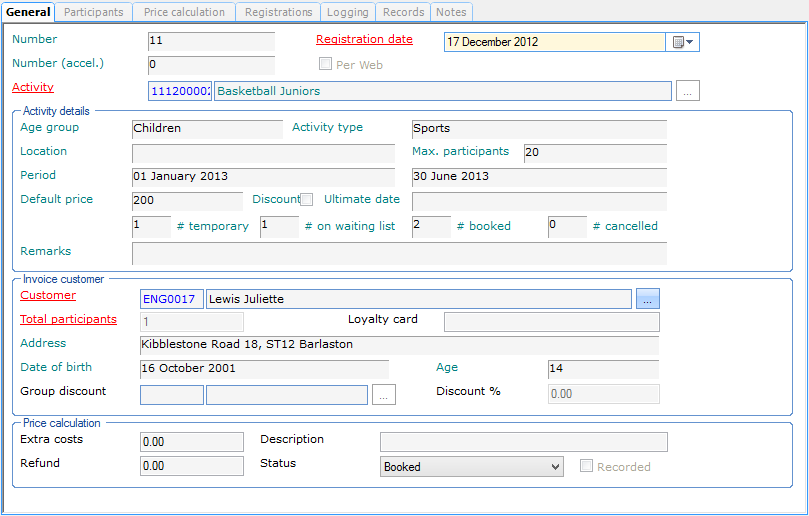The height and width of the screenshot is (516, 809).
Task: Click the Customer lookup ellipsis button
Action: tap(648, 299)
